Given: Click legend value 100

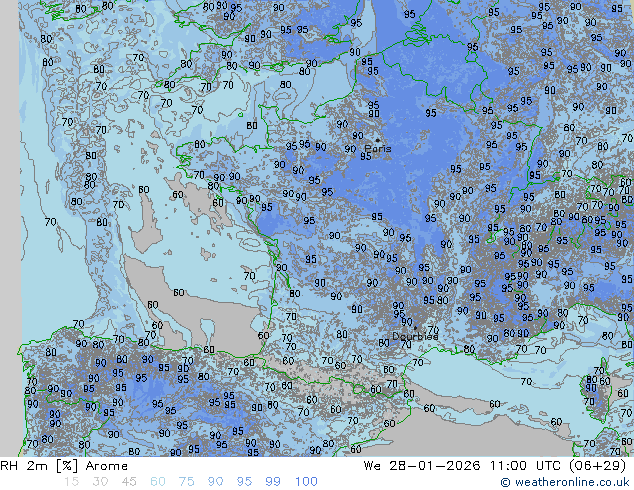Looking at the screenshot, I should pos(306,482).
